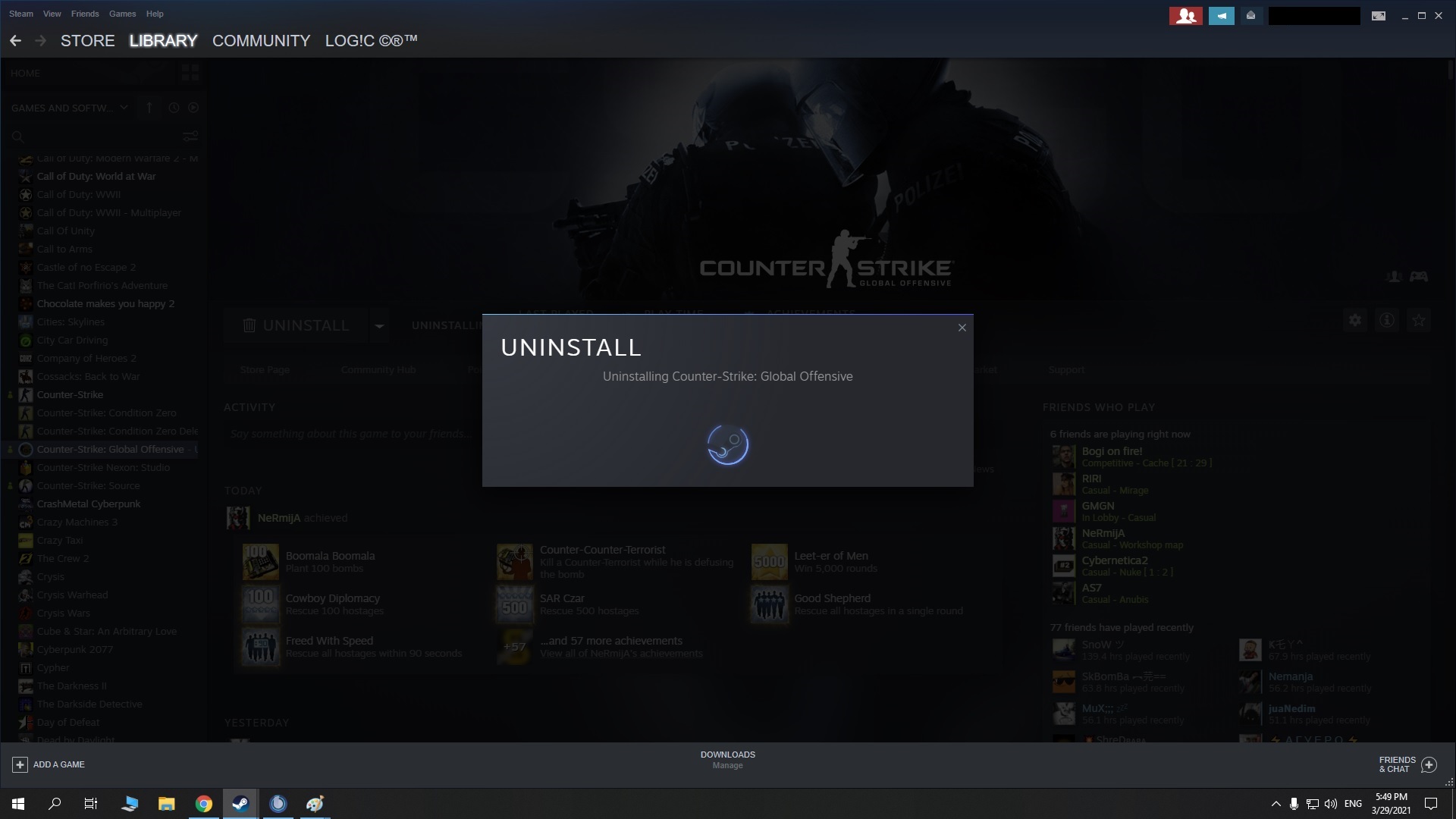Switch to the STORE tab
Viewport: 1456px width, 819px height.
point(86,41)
